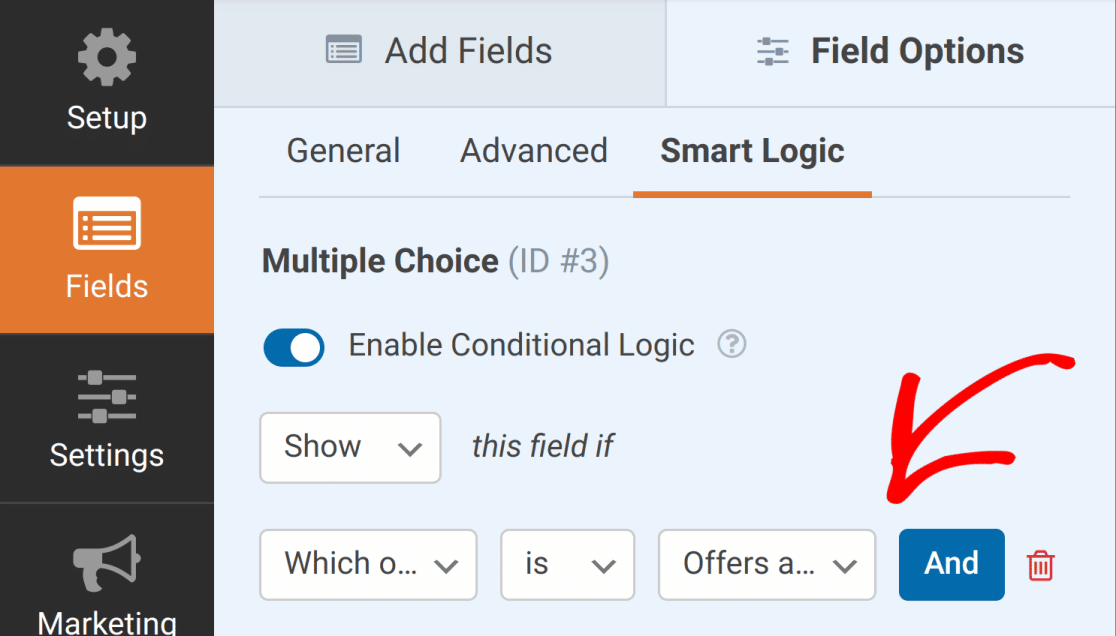Open Marketing via the megaphone icon
Screen dimensions: 1116x636
pos(107,565)
